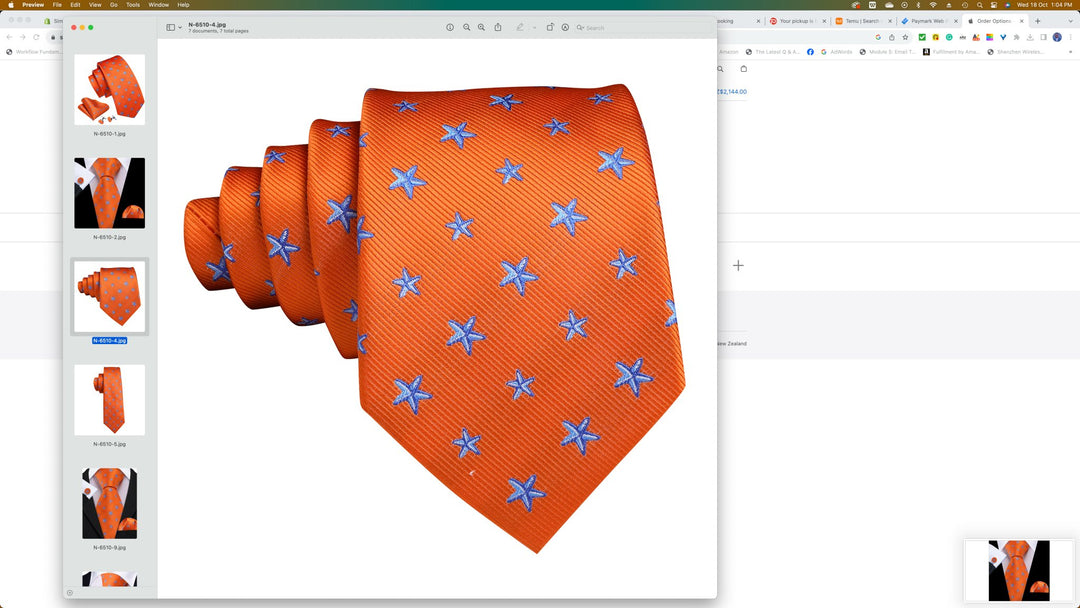
Task: Click the Rotate icon in Preview toolbar
Action: tap(550, 27)
